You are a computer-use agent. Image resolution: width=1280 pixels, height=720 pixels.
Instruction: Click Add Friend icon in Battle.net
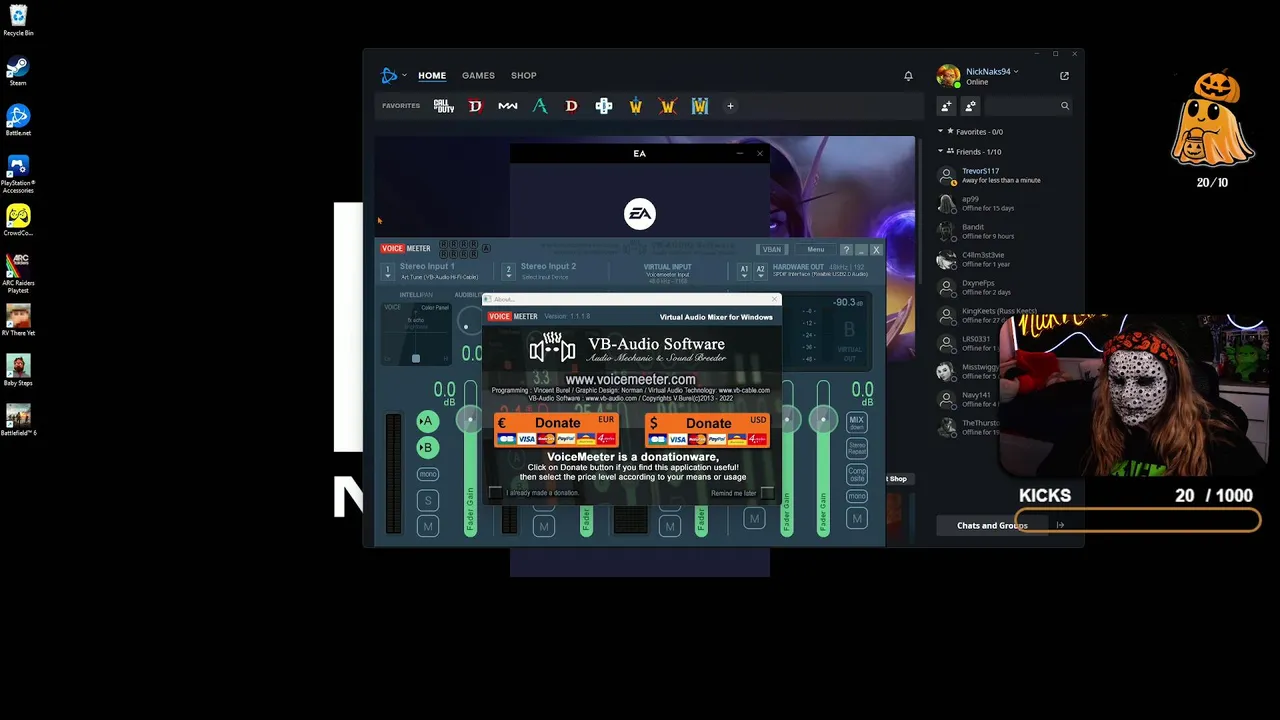[x=946, y=106]
